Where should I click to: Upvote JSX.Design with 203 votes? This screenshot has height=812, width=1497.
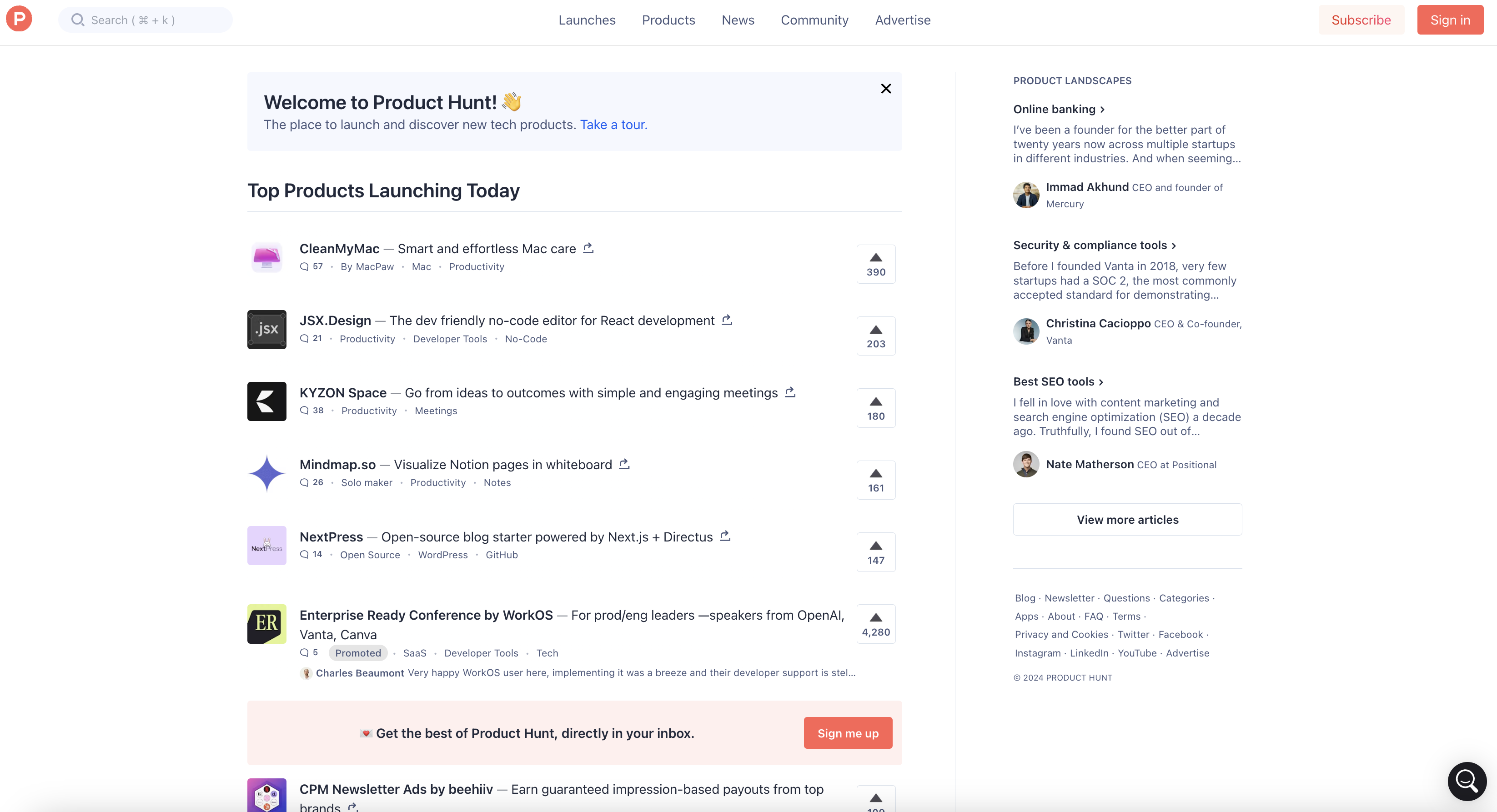click(x=876, y=336)
